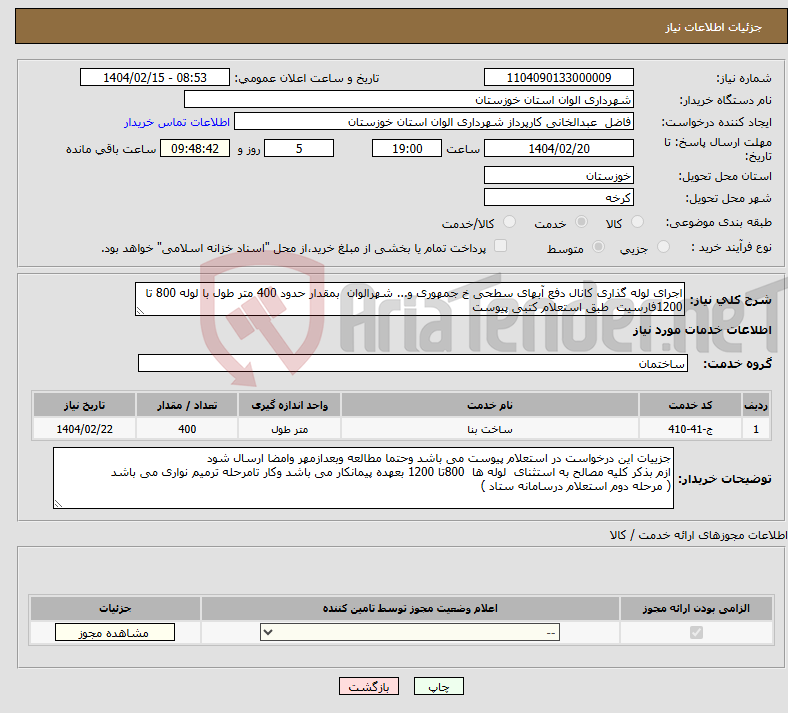Click the اعلام وضعیت مجوز توسط تامین کننده header
This screenshot has width=788, height=713.
[410, 608]
